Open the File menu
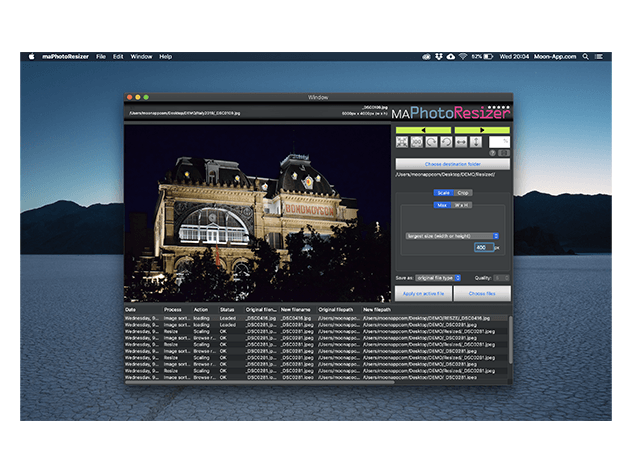 [101, 56]
